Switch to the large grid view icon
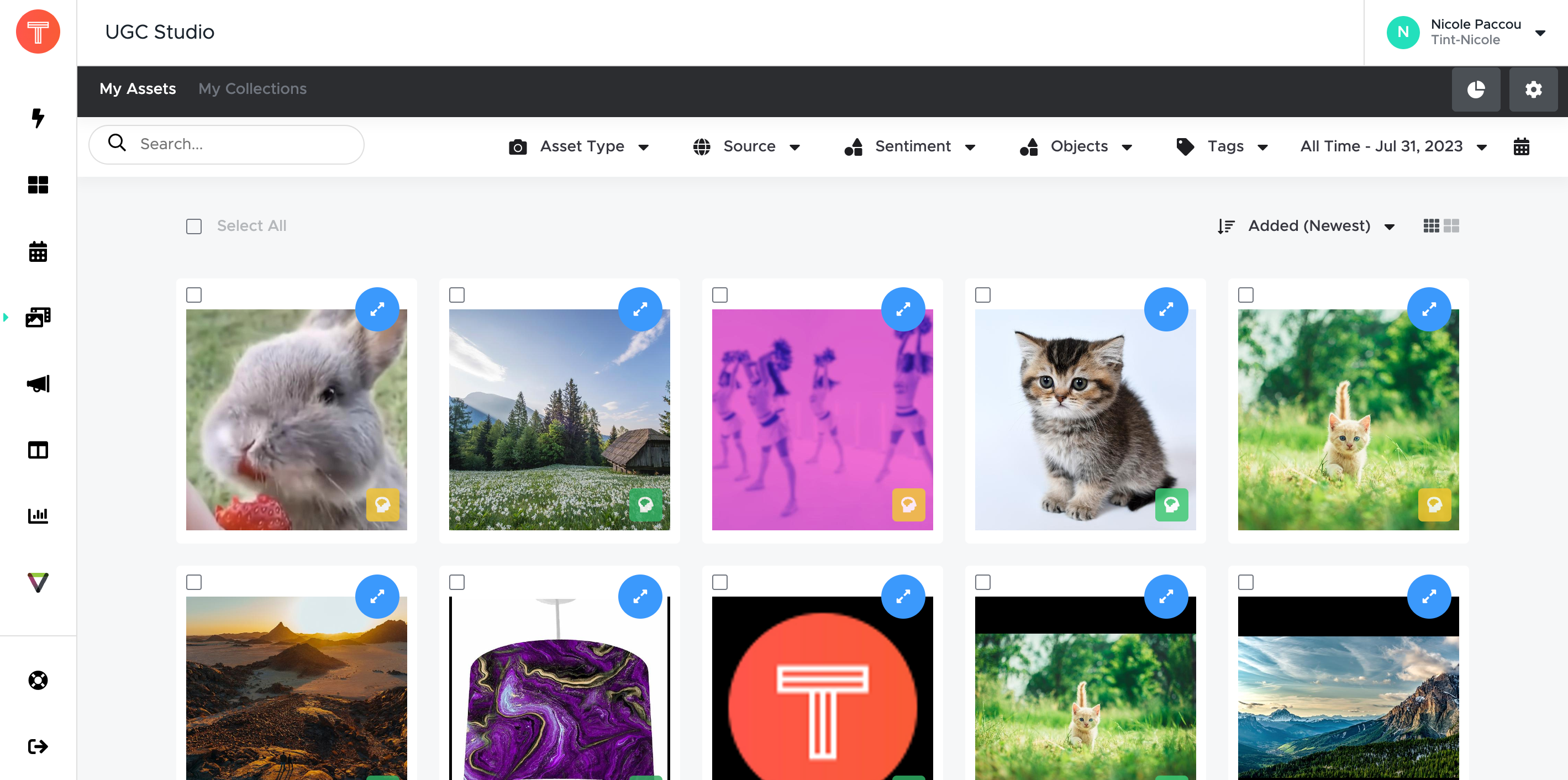1568x780 pixels. click(1451, 226)
